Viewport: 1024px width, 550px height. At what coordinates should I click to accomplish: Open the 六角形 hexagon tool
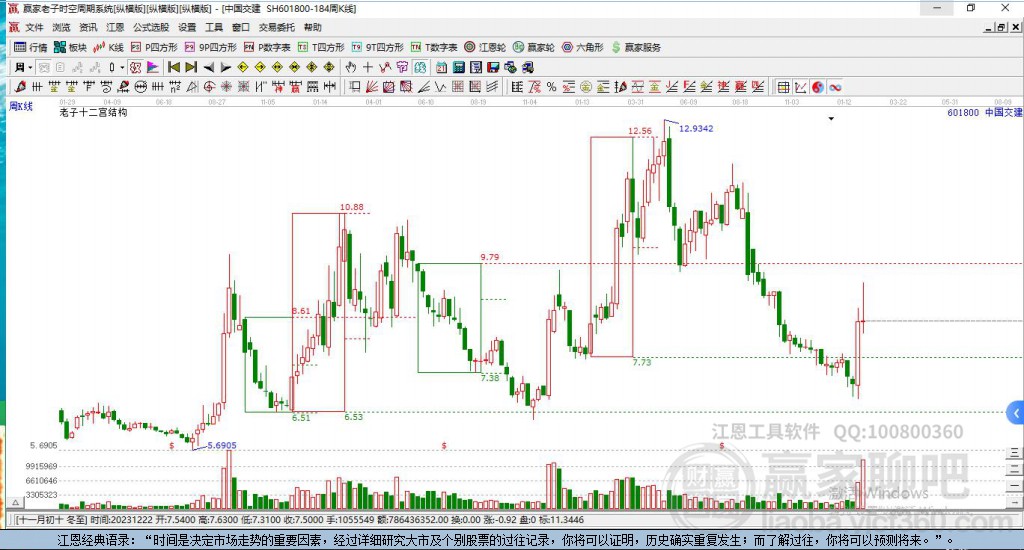coord(583,47)
